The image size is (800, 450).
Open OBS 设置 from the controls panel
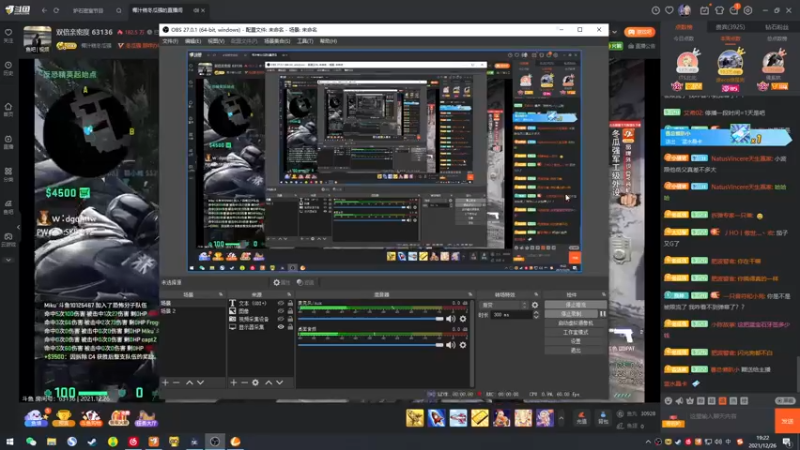(x=576, y=341)
